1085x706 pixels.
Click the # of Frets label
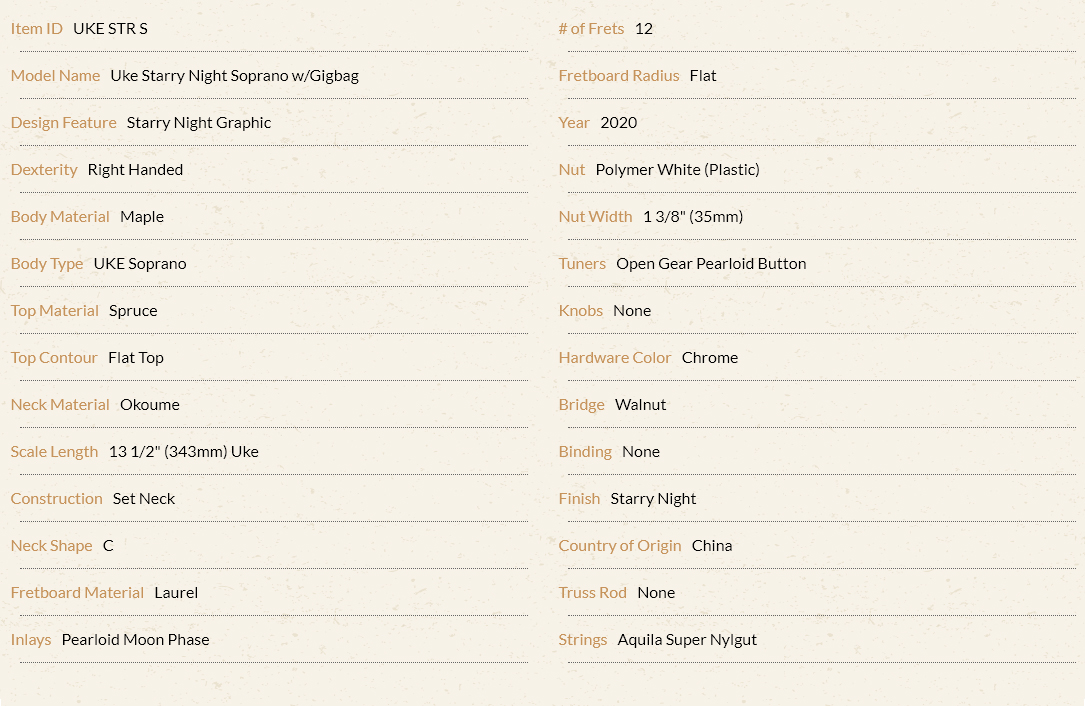[x=592, y=28]
